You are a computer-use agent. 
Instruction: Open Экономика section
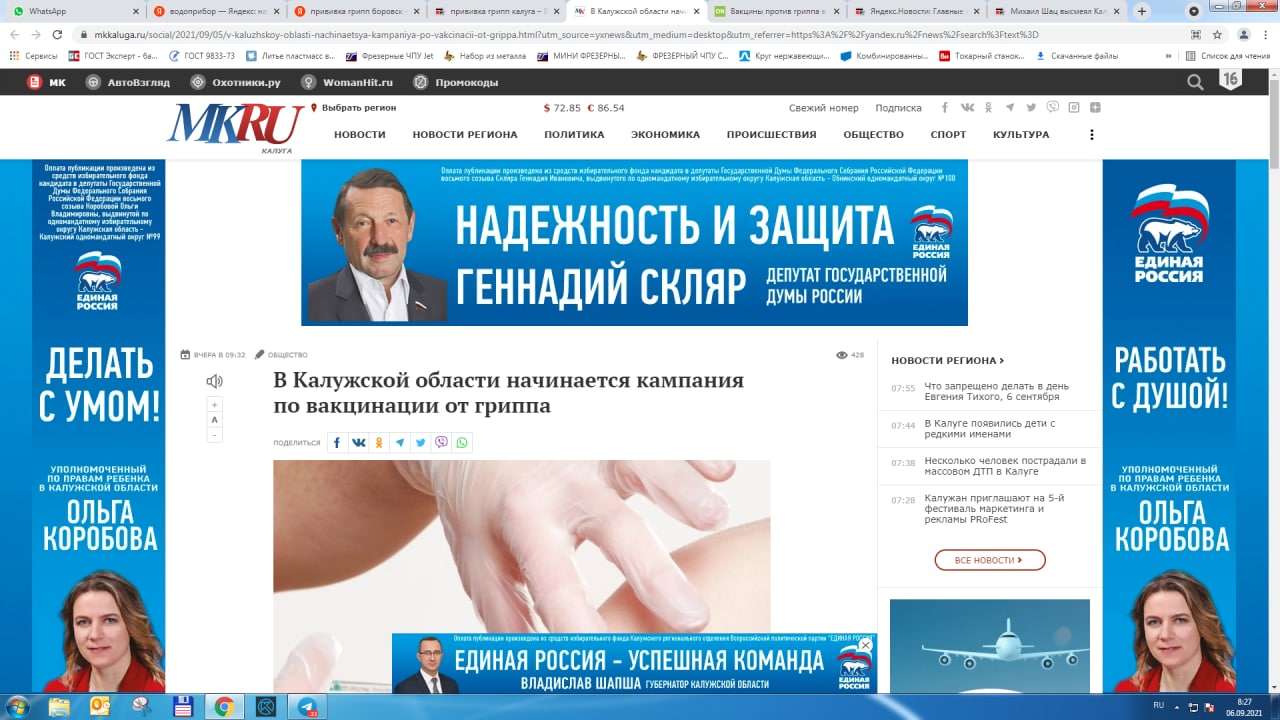tap(665, 134)
